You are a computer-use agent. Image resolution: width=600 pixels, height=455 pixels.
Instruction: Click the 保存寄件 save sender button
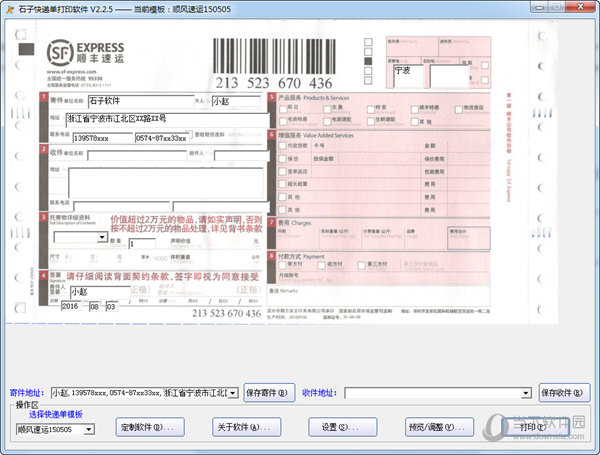(x=270, y=393)
